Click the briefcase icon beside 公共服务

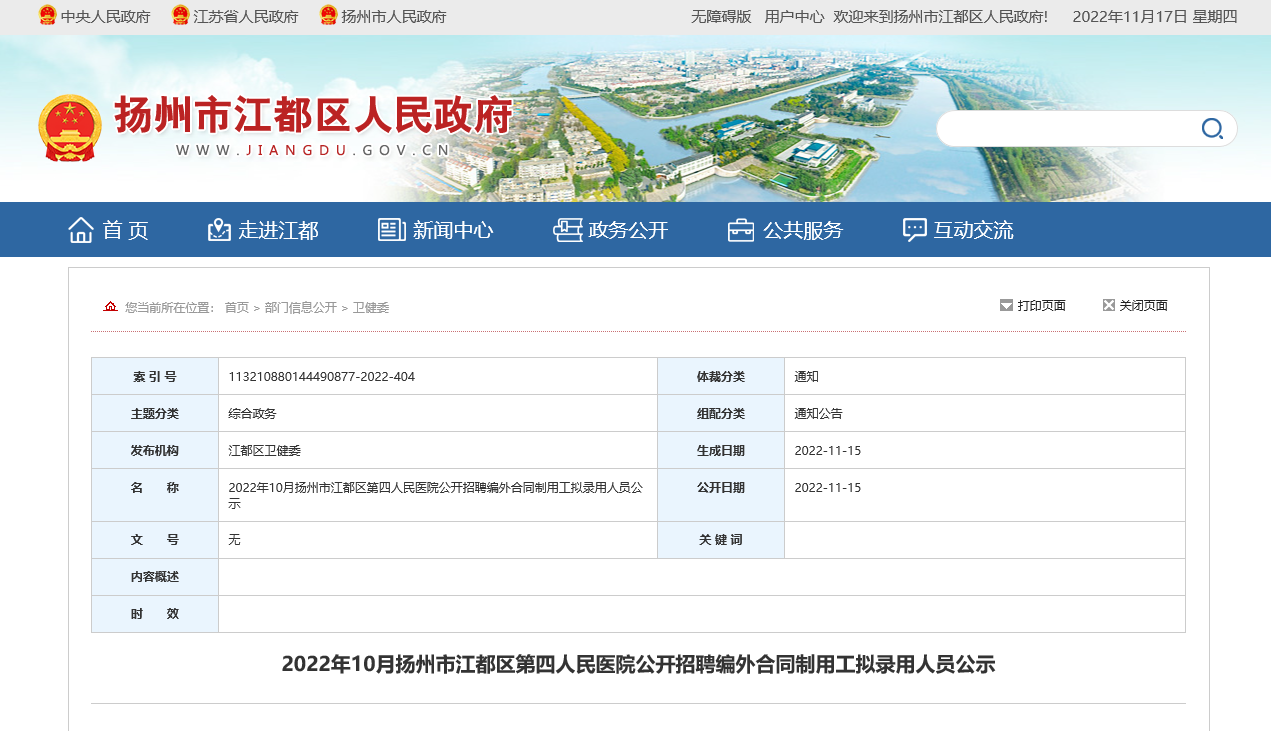(741, 230)
